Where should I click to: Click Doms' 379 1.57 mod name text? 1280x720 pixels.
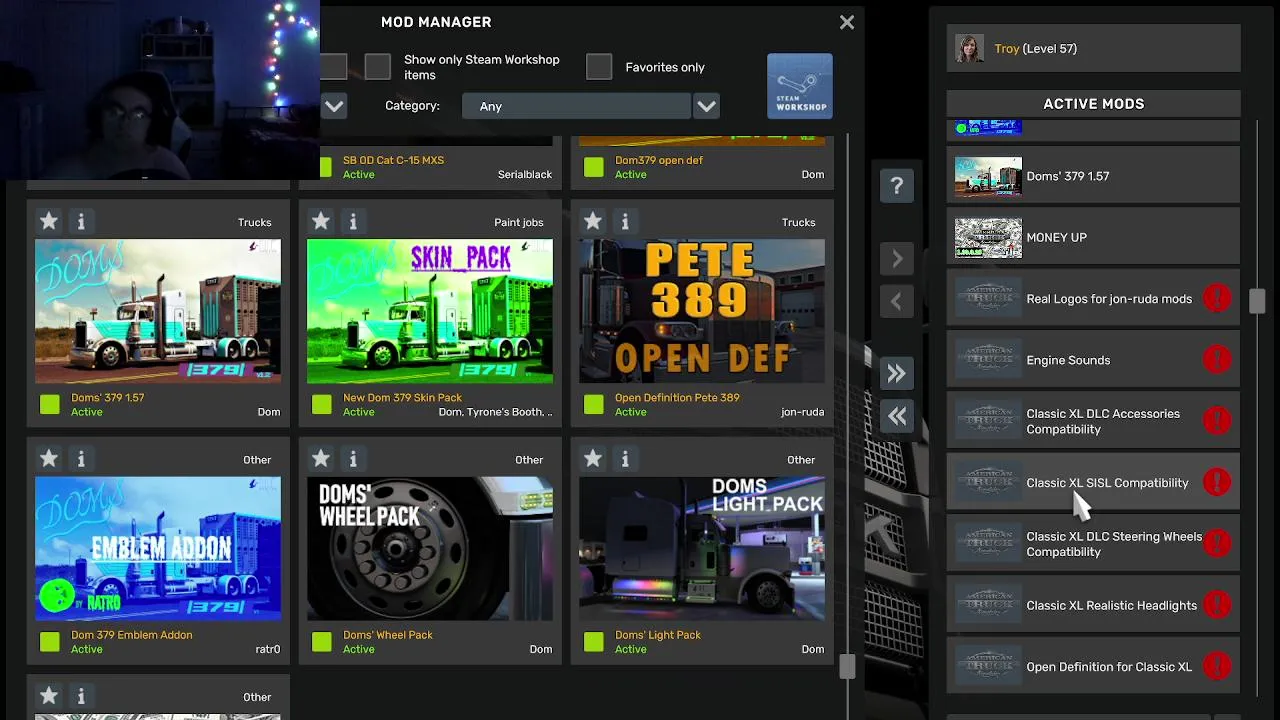(x=108, y=397)
